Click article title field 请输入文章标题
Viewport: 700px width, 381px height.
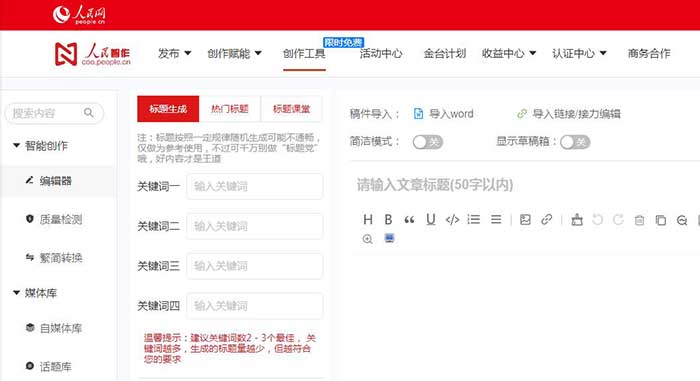(435, 184)
